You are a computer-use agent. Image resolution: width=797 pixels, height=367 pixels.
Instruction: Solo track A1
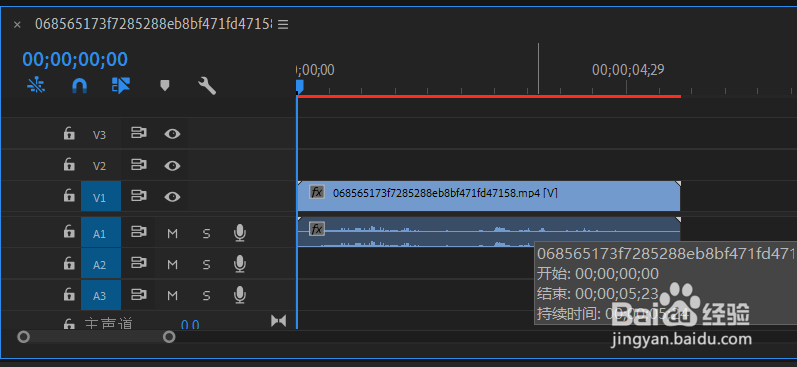(x=206, y=233)
